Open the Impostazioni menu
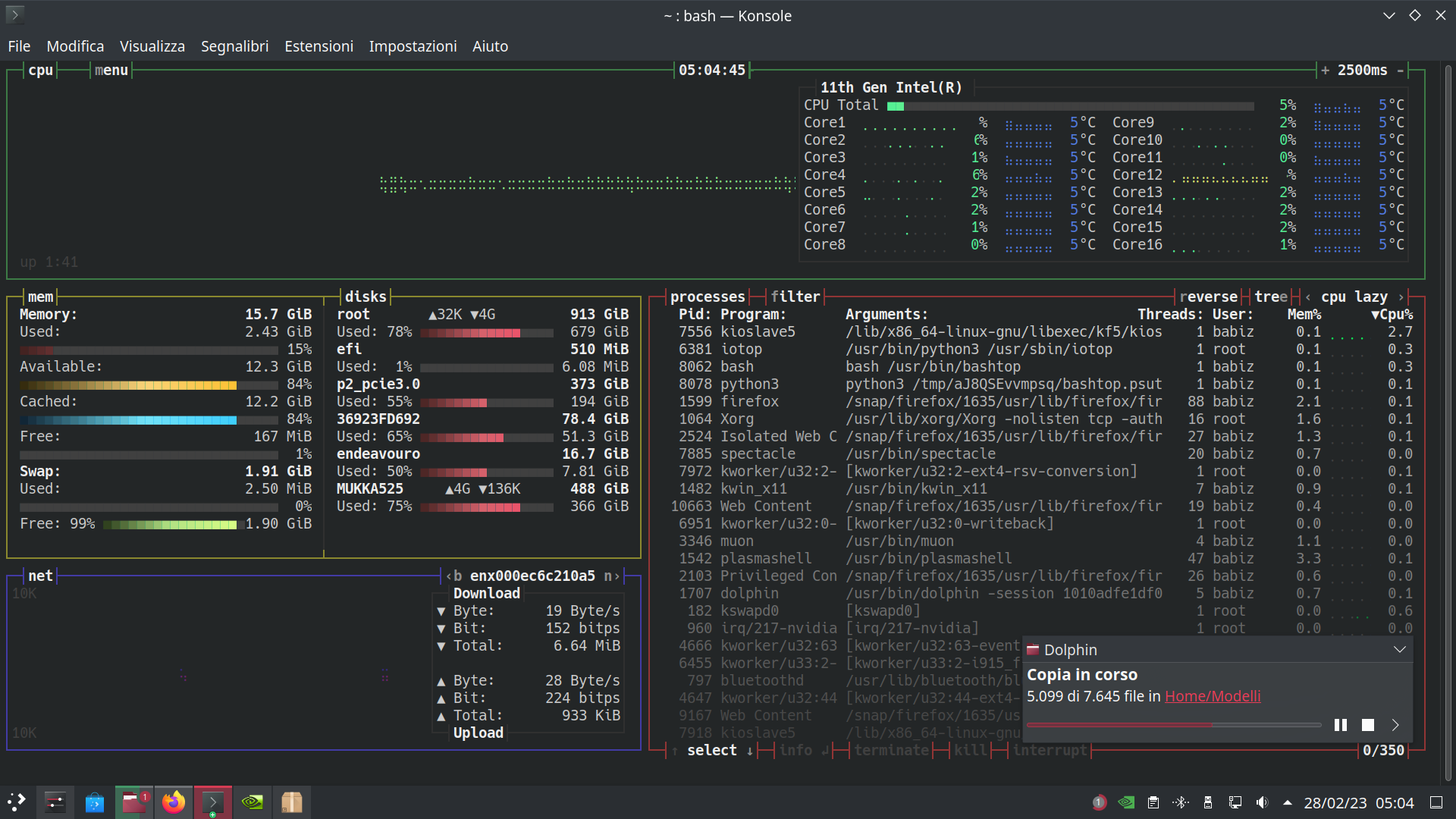 tap(413, 46)
